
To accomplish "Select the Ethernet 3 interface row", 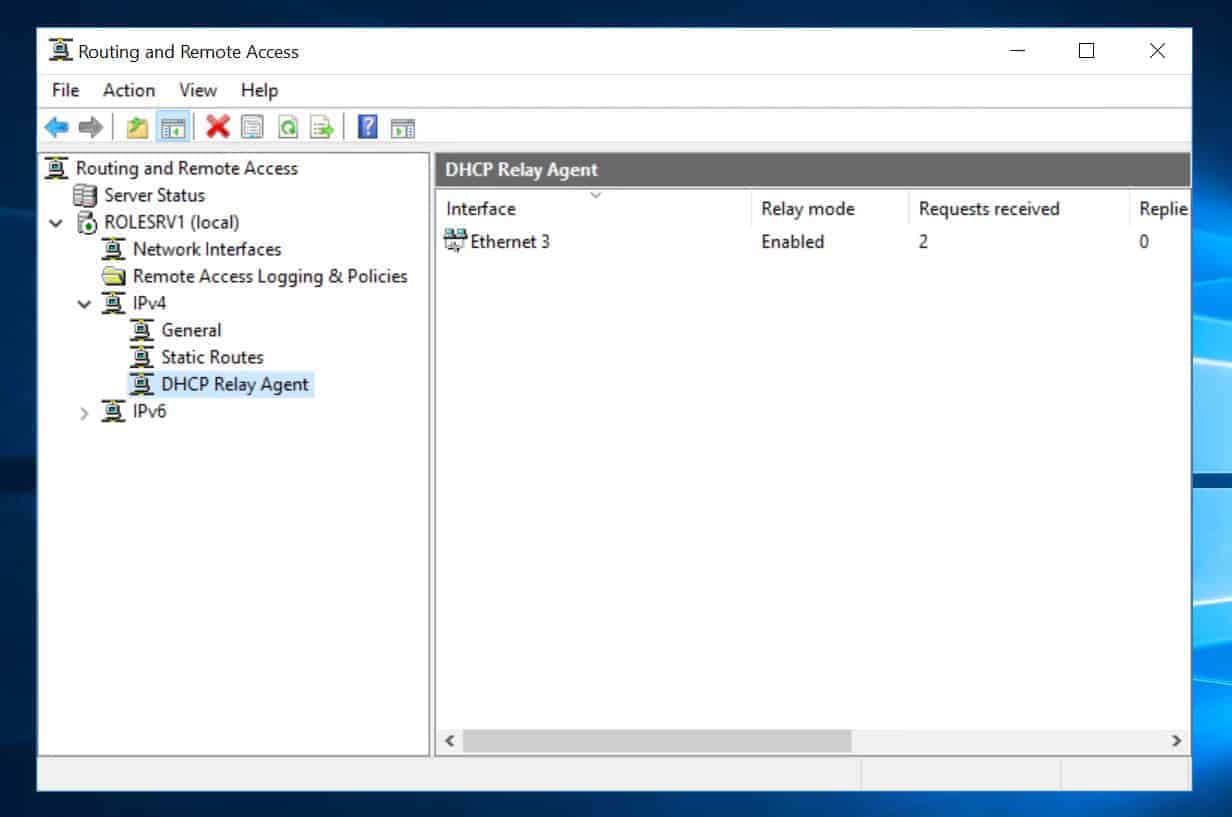I will (x=814, y=241).
